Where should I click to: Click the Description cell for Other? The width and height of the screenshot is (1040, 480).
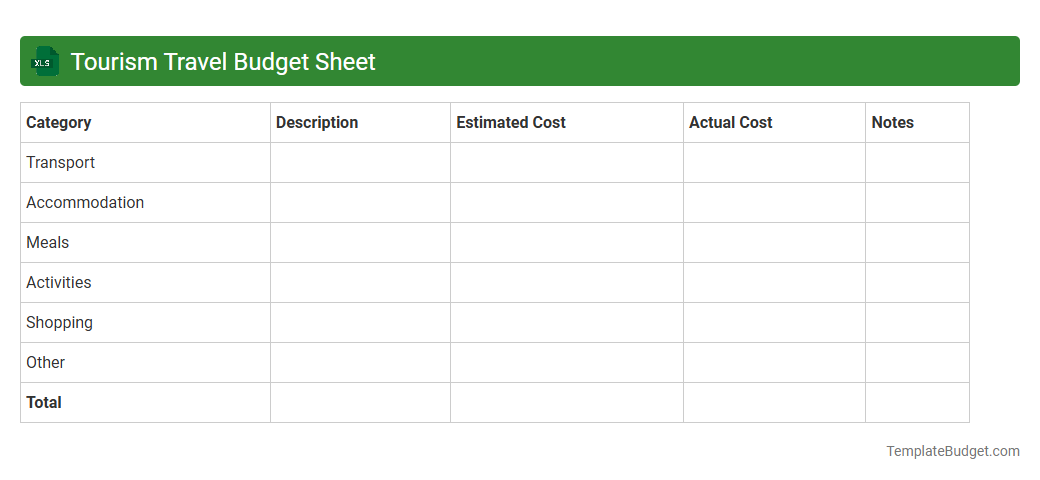(x=360, y=363)
